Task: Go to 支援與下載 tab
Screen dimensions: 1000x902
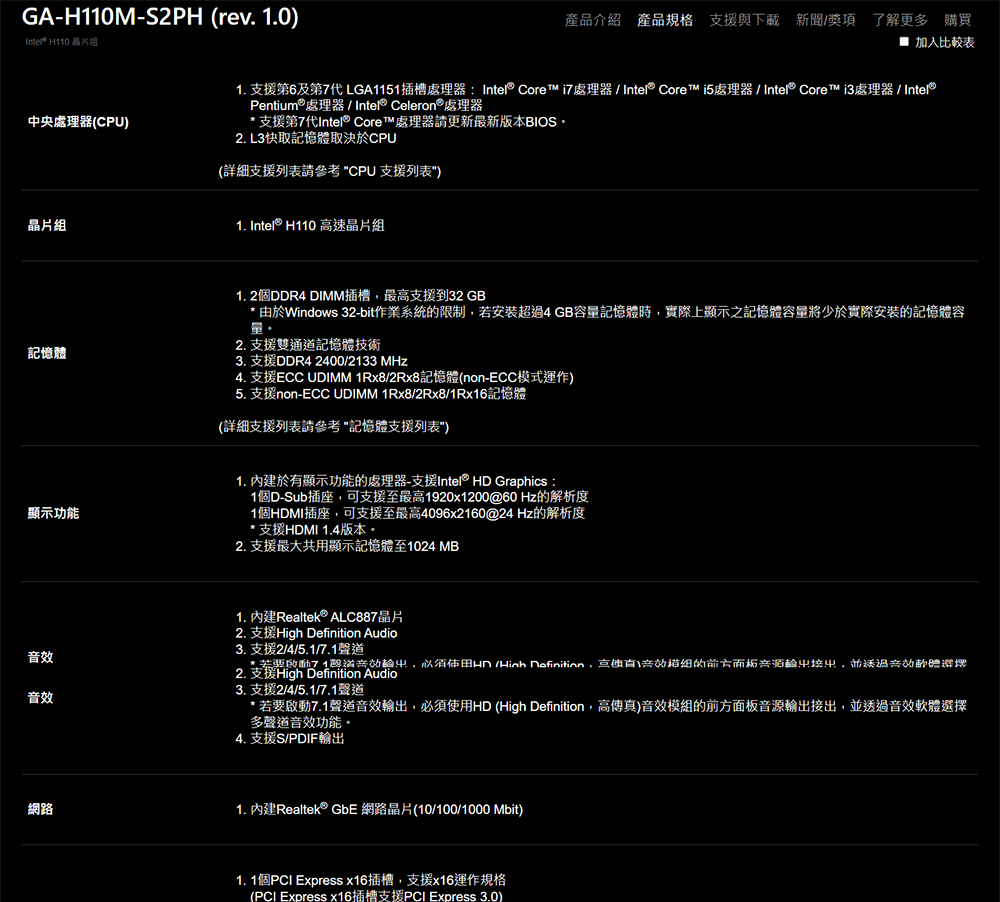Action: tap(744, 20)
